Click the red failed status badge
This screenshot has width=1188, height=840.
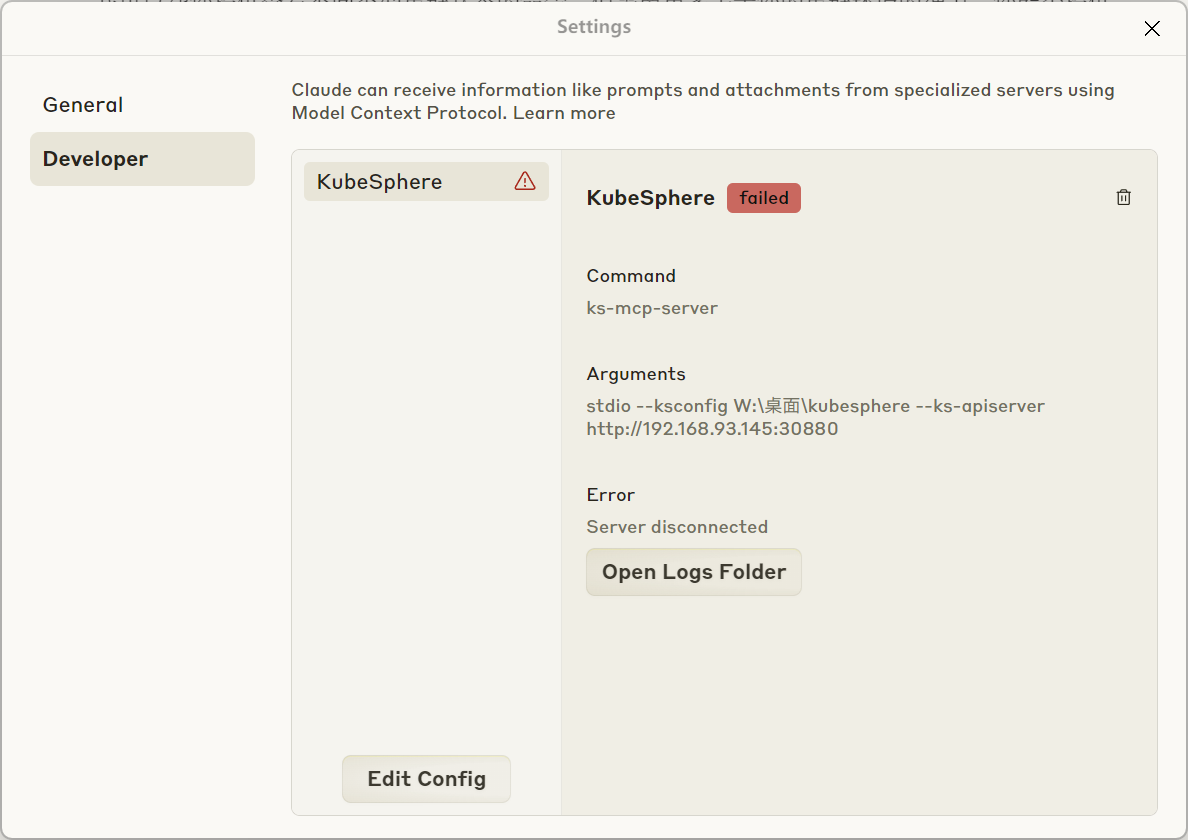[764, 198]
